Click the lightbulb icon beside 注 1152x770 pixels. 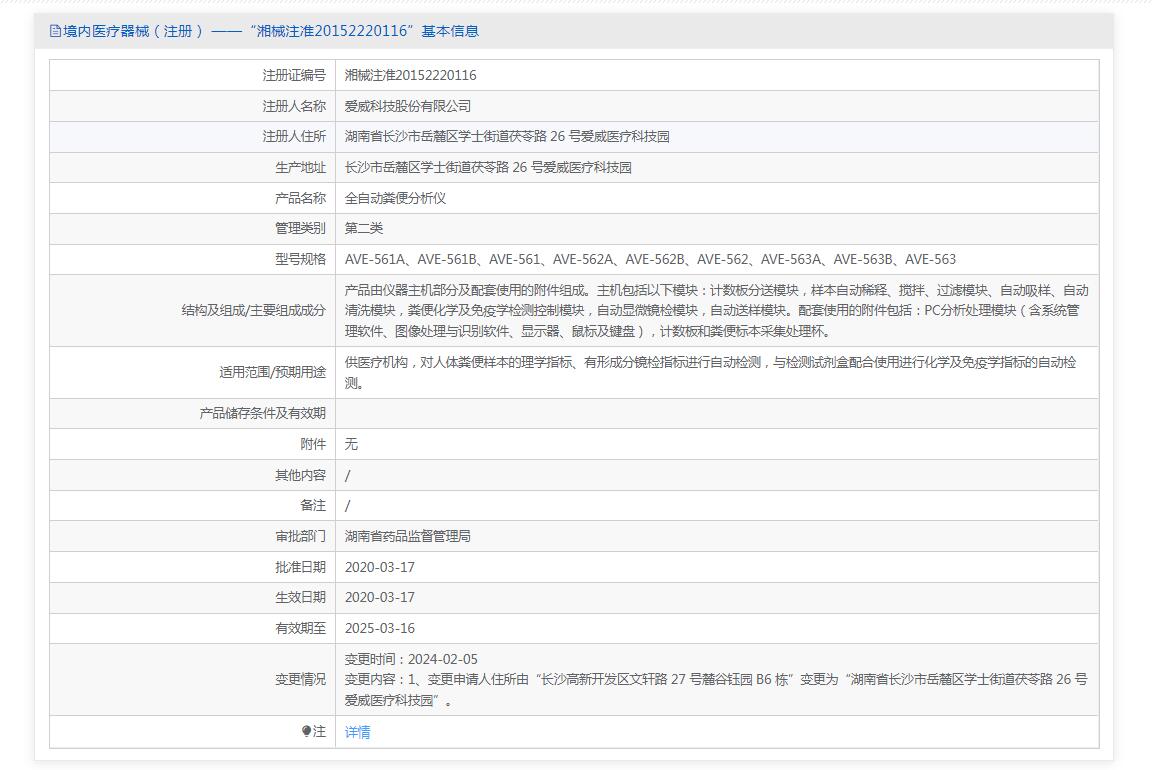pos(306,732)
